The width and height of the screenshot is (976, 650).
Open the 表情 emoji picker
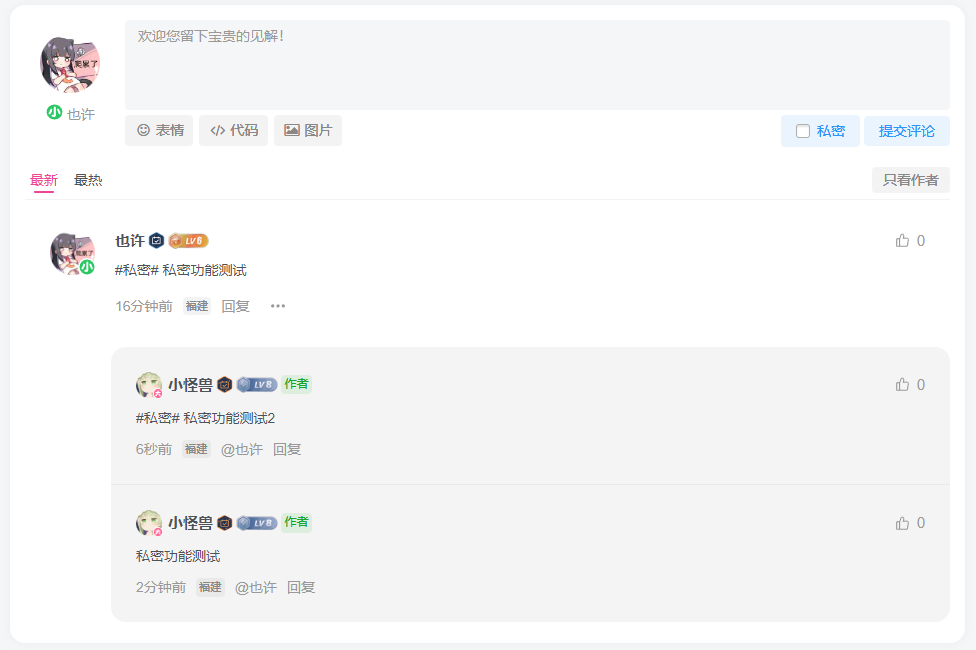coord(159,130)
